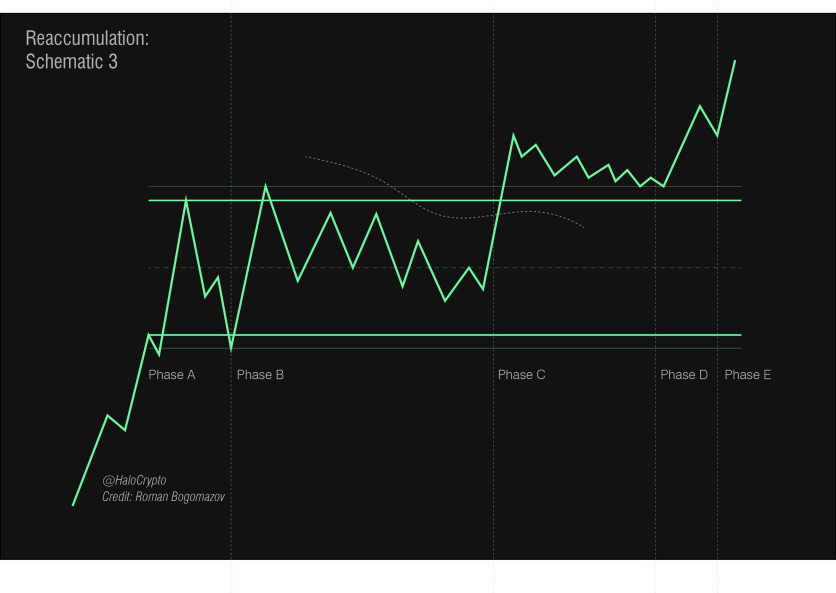Click the Phase E label
The image size is (836, 593).
click(x=747, y=375)
